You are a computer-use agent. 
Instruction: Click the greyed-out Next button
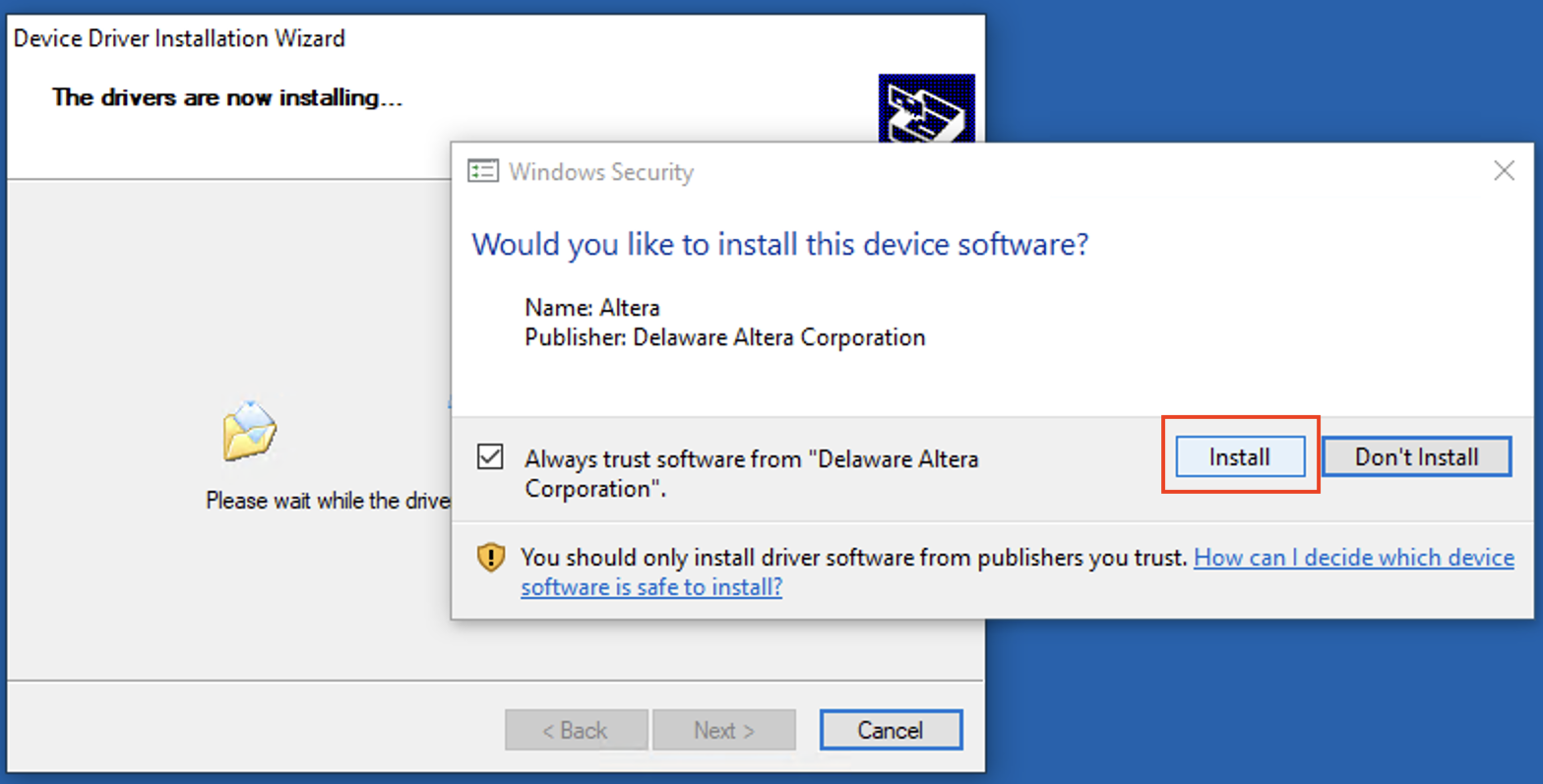pyautogui.click(x=723, y=730)
